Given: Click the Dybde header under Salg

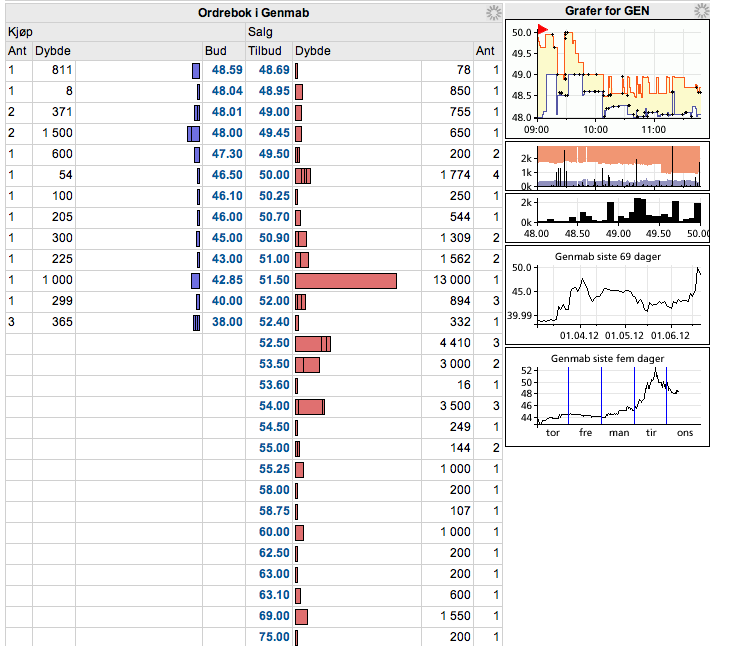Looking at the screenshot, I should tap(313, 50).
